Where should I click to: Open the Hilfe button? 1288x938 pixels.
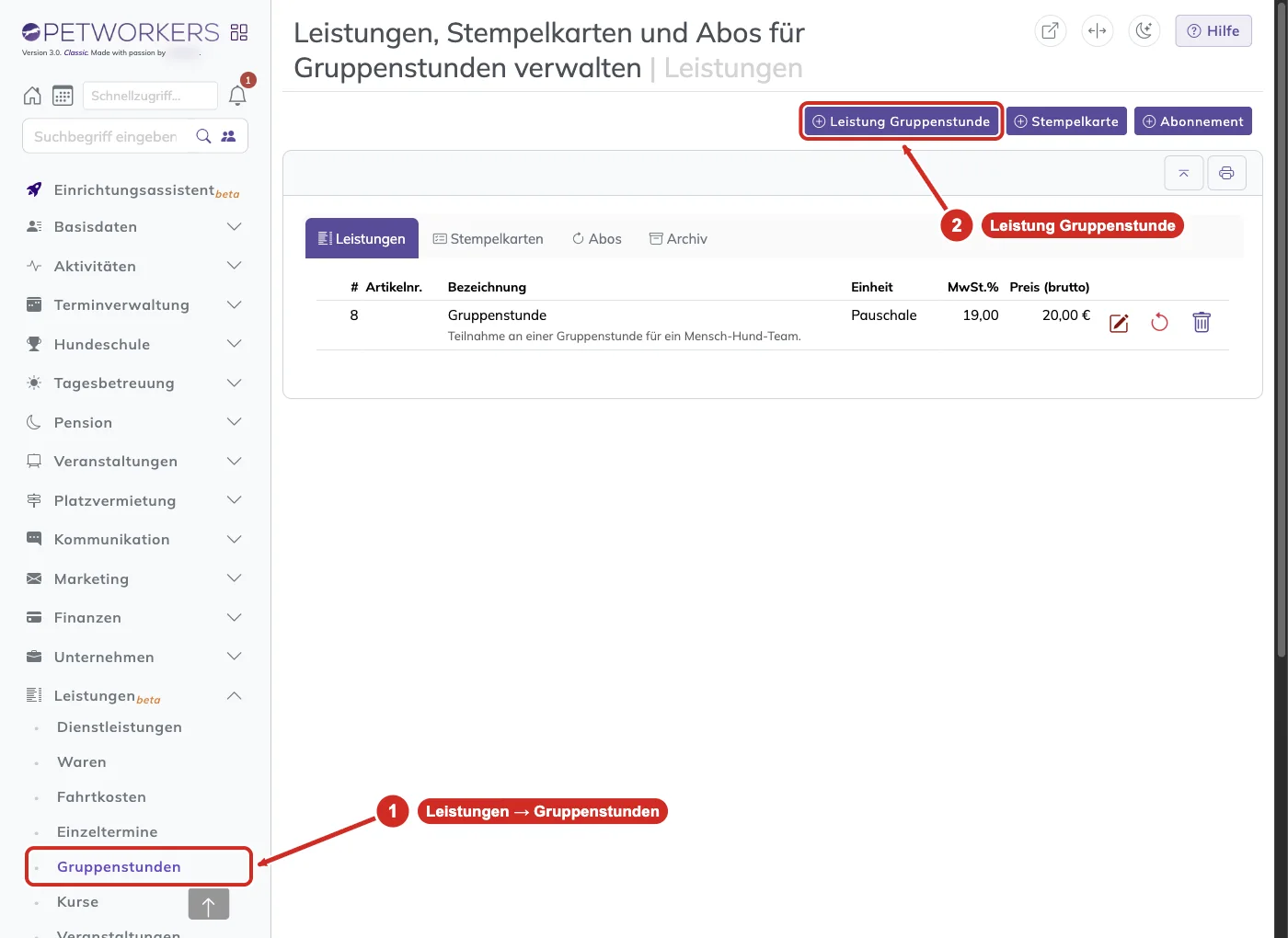tap(1213, 31)
